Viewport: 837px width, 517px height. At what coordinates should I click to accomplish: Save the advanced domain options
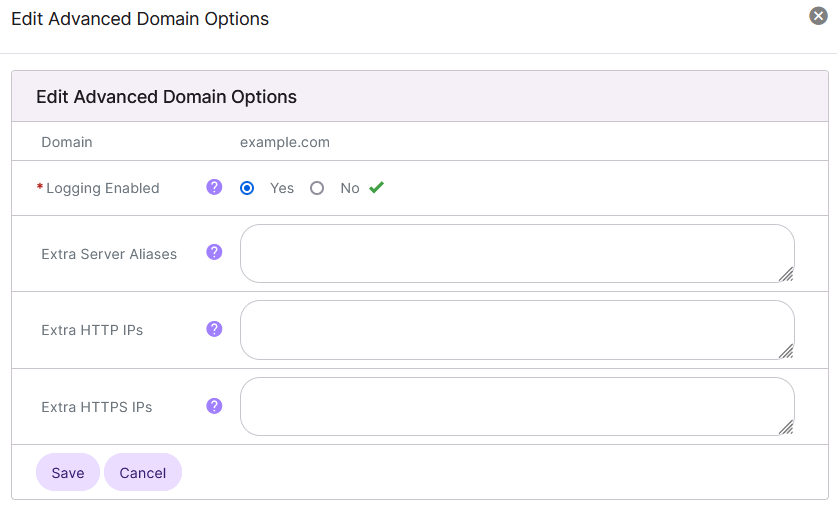[x=68, y=473]
